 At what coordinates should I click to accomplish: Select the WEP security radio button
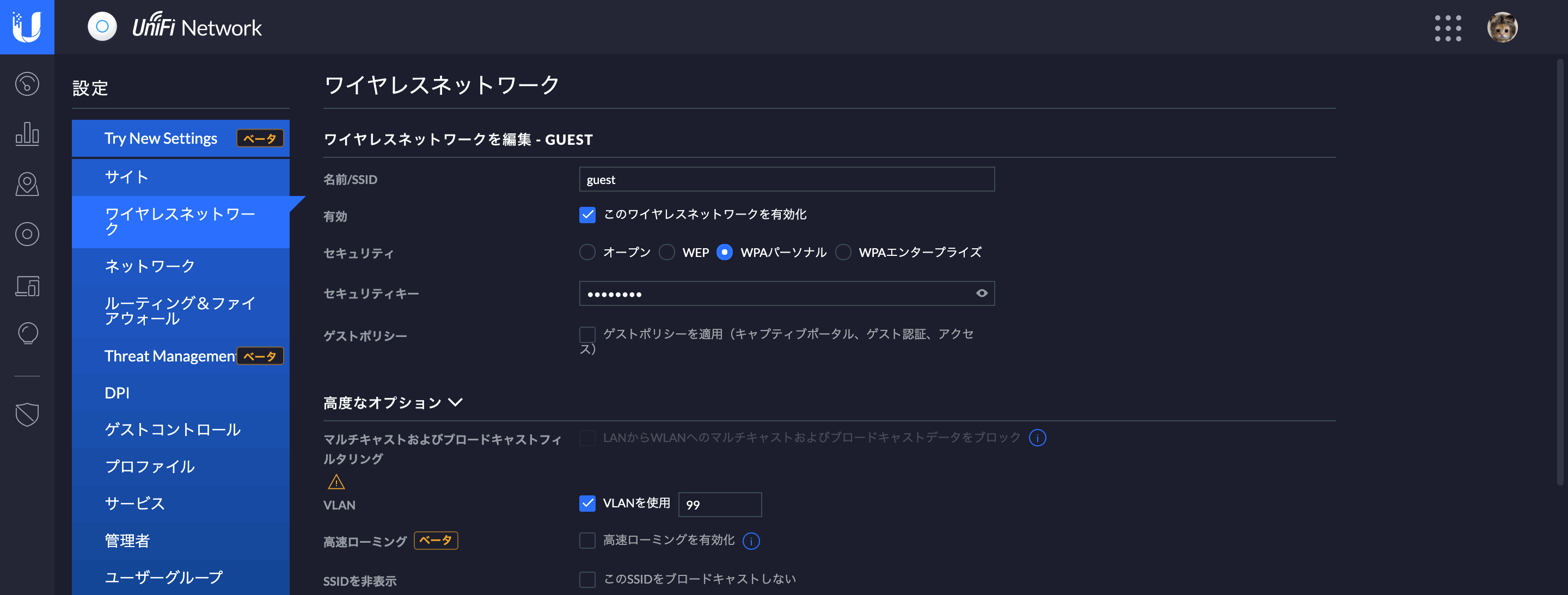coord(667,252)
